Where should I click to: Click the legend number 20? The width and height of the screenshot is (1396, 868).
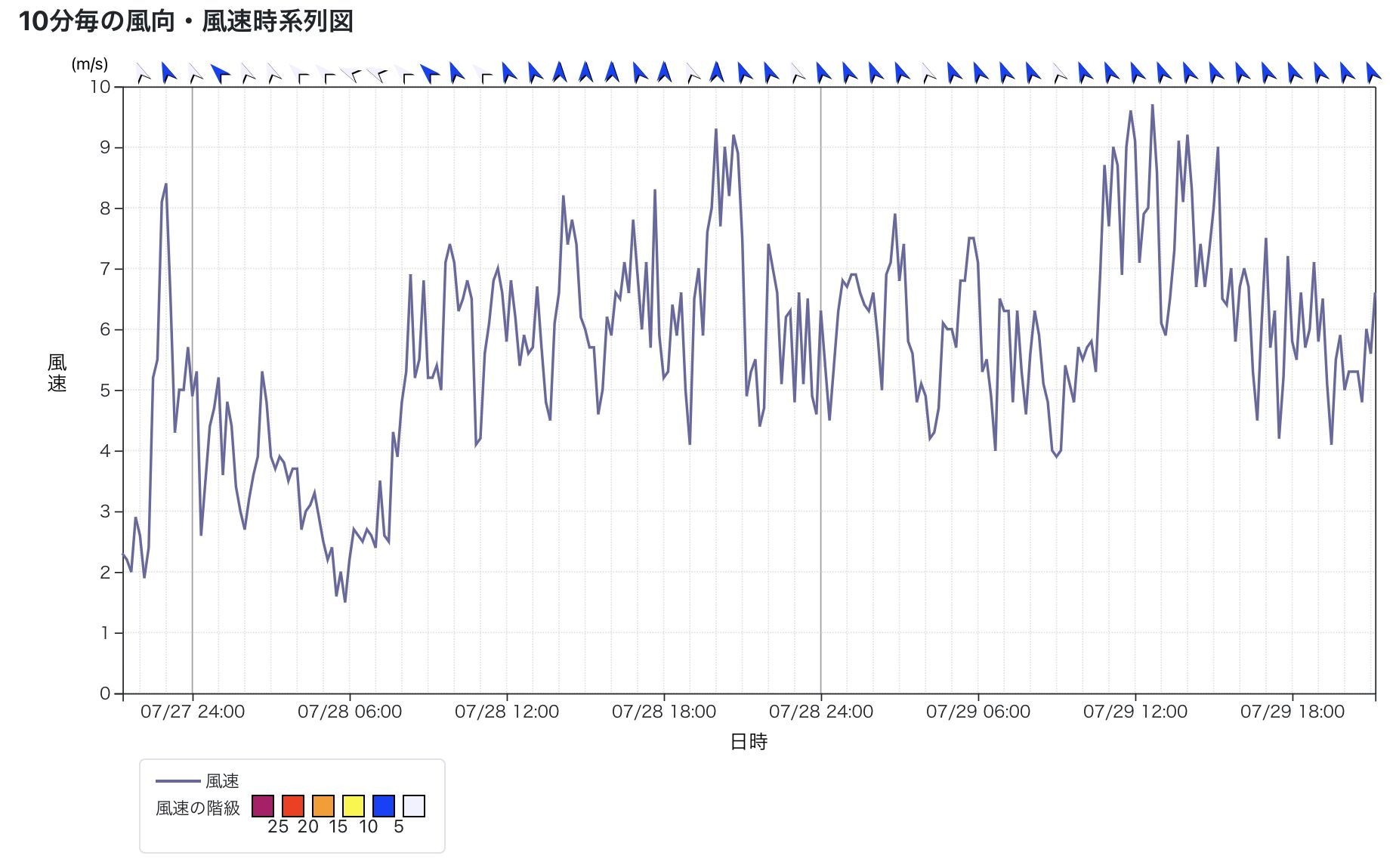[308, 826]
